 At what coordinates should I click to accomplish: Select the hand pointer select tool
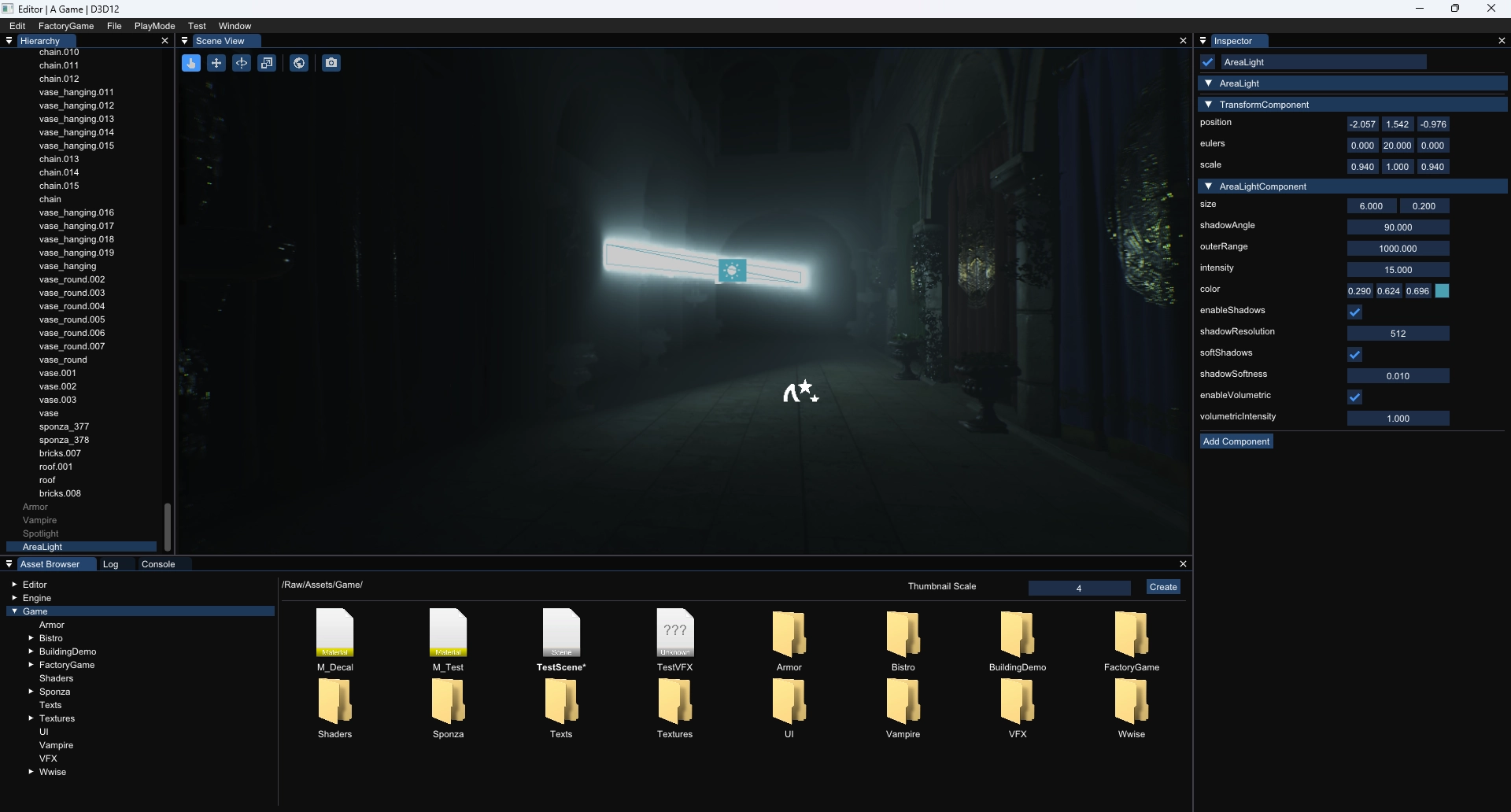coord(191,63)
